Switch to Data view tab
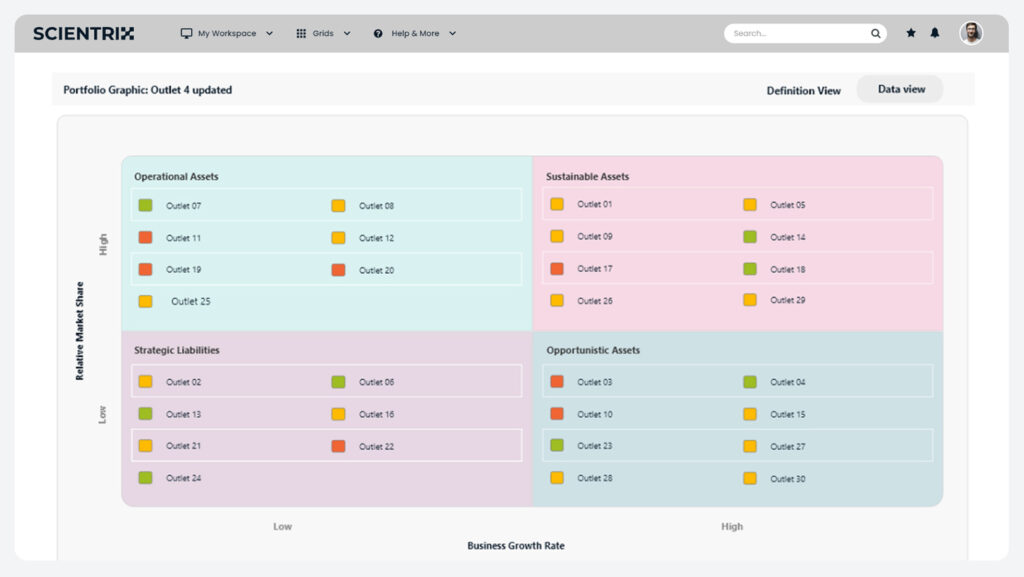The height and width of the screenshot is (577, 1024). 901,90
